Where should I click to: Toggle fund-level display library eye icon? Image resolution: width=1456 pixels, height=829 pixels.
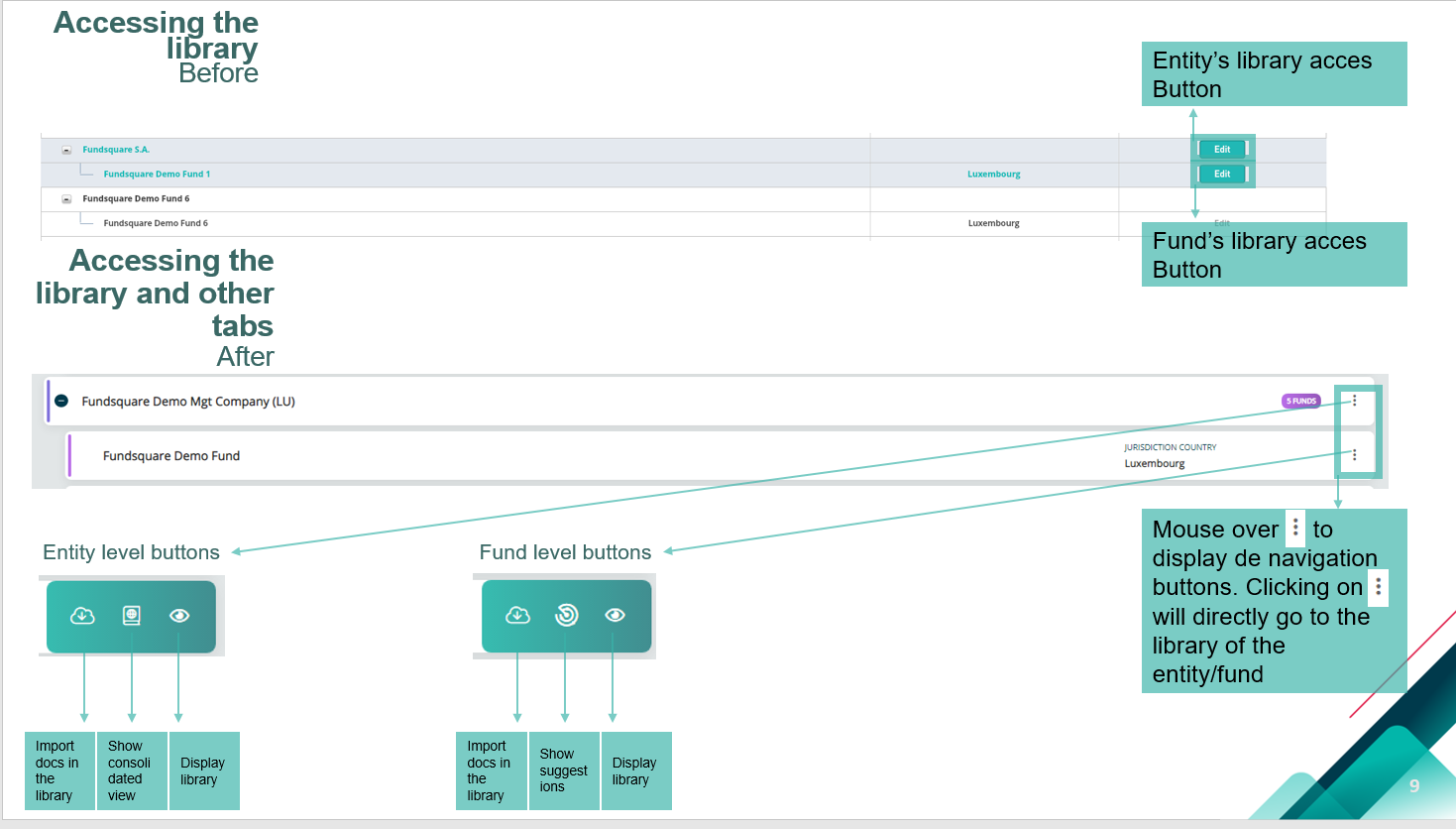tap(615, 616)
